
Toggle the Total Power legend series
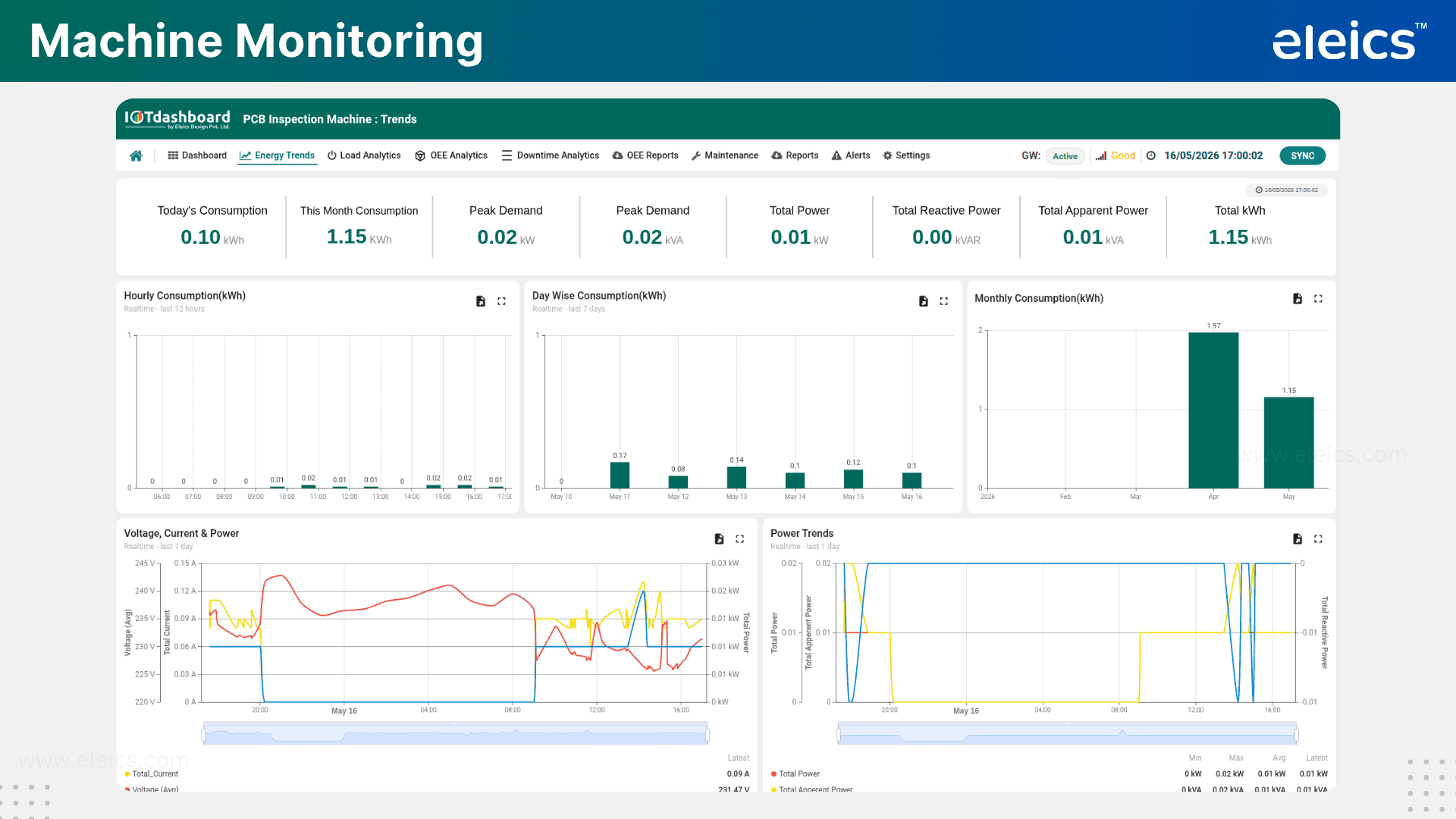click(x=795, y=774)
